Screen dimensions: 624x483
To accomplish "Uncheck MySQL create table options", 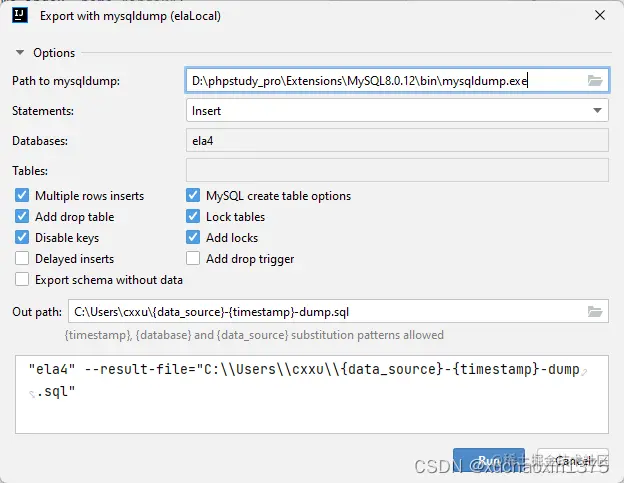I will 193,195.
